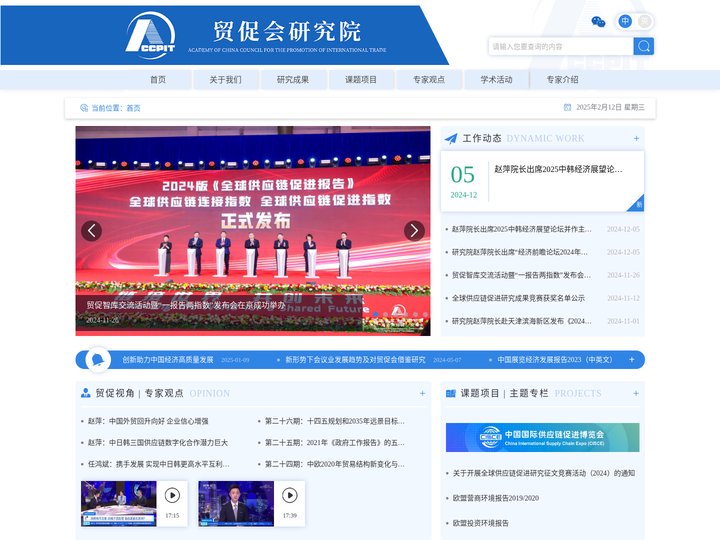
Task: Expand 课题项目 主题专栏 with plus icon
Action: click(x=636, y=394)
